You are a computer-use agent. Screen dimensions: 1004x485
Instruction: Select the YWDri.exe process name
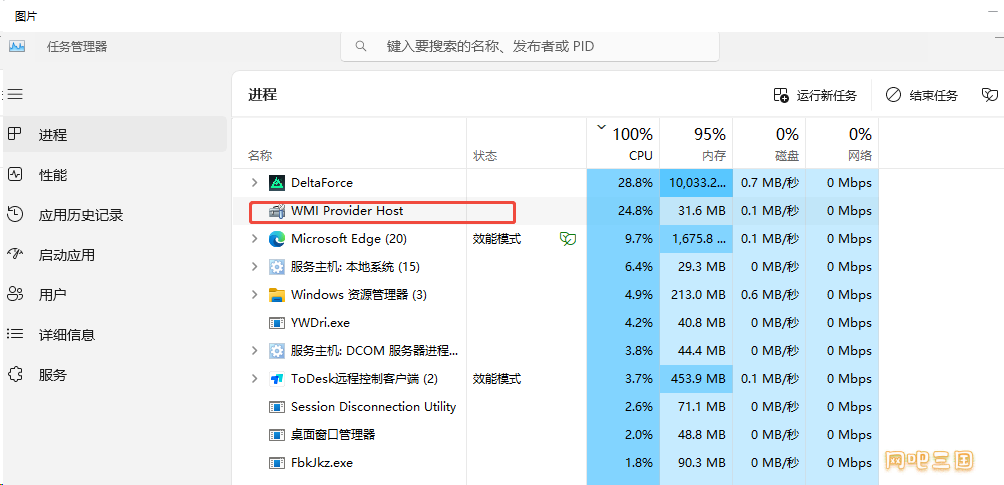pyautogui.click(x=320, y=323)
